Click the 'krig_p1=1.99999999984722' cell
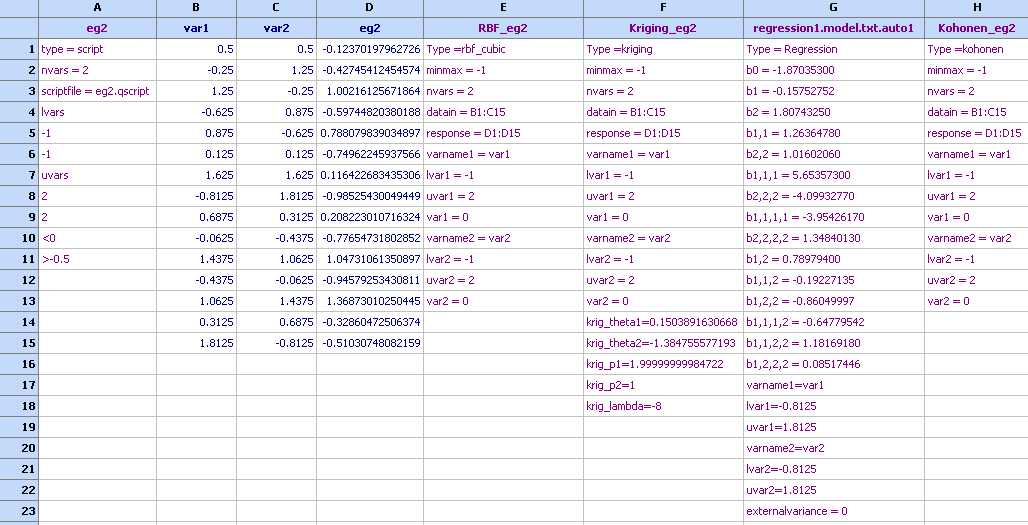This screenshot has height=525, width=1028. coord(663,364)
